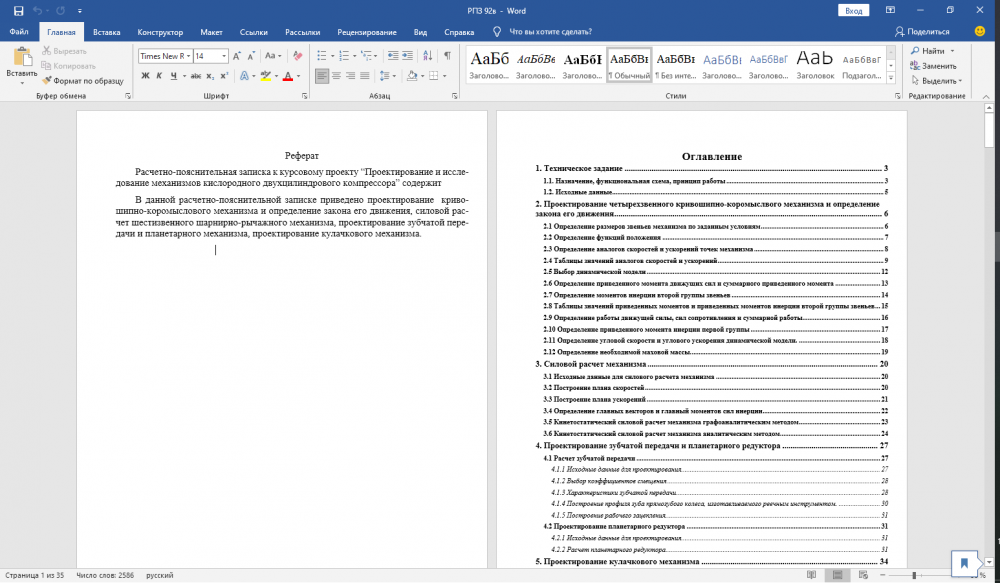Click the Save icon in the title bar
This screenshot has height=583, width=1000.
click(18, 10)
